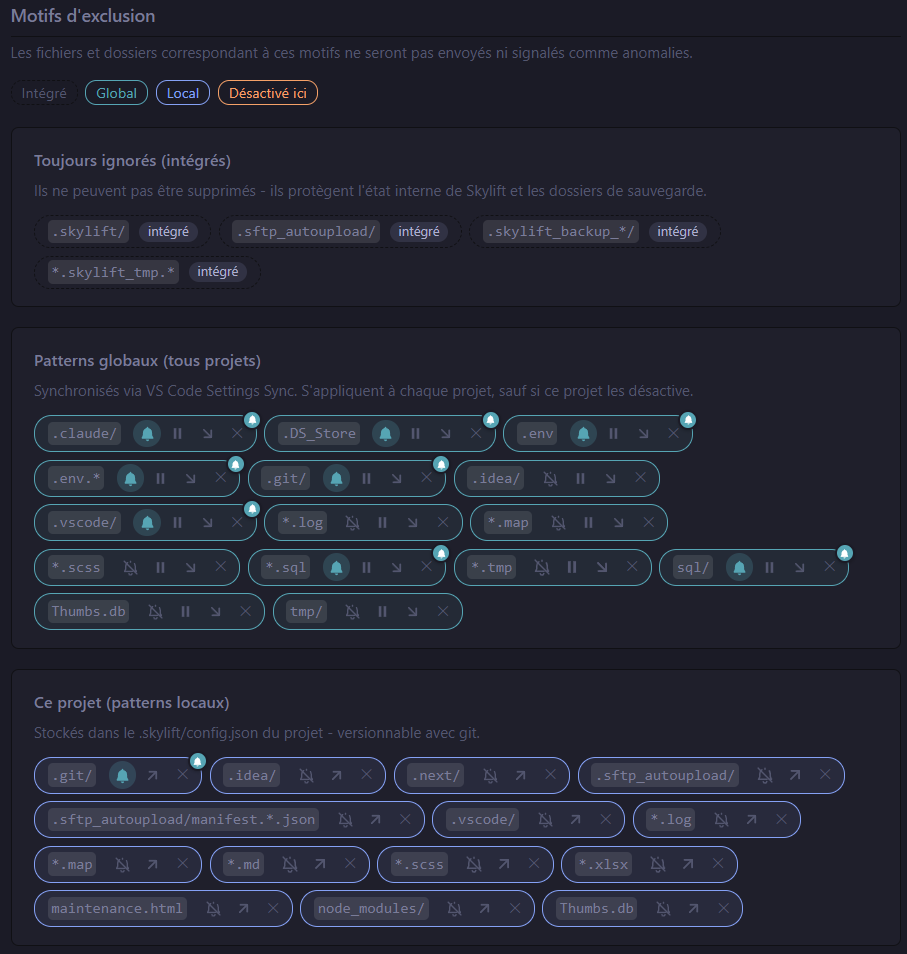Delete the .DS_Store global pattern

tap(476, 434)
